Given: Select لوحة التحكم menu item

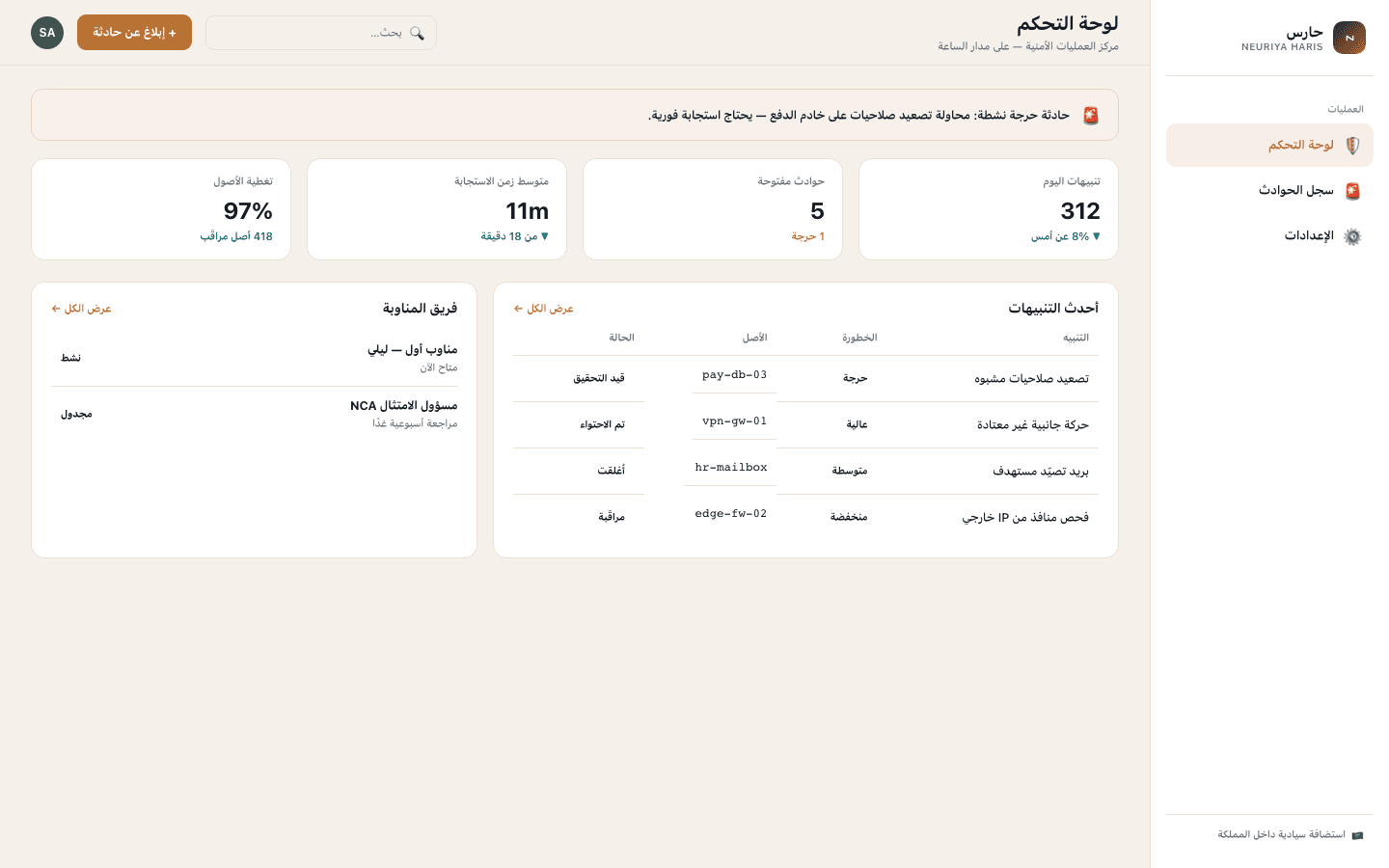Looking at the screenshot, I should [x=1269, y=146].
